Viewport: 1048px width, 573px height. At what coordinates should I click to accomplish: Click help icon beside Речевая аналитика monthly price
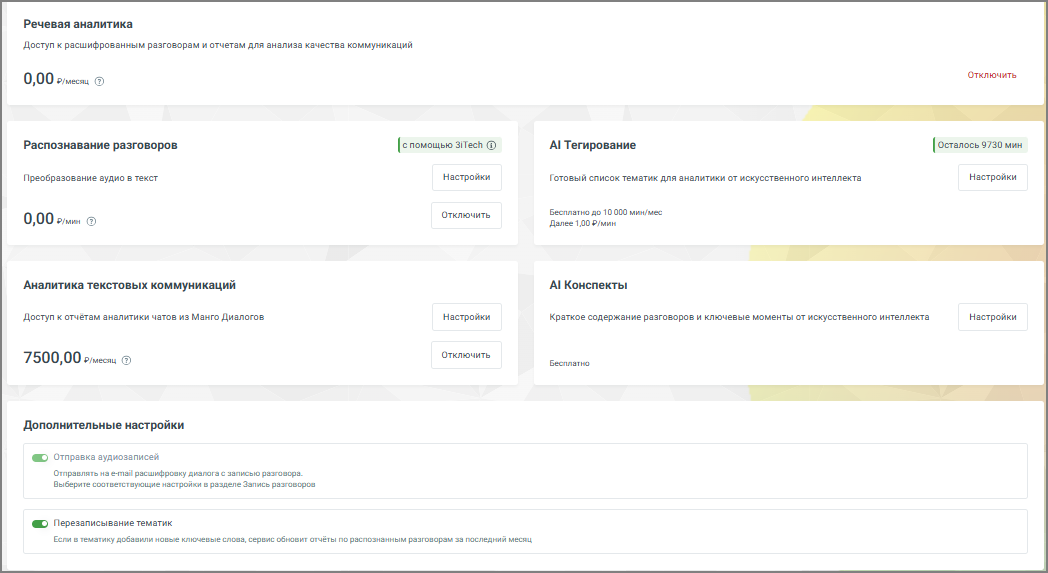coord(99,81)
